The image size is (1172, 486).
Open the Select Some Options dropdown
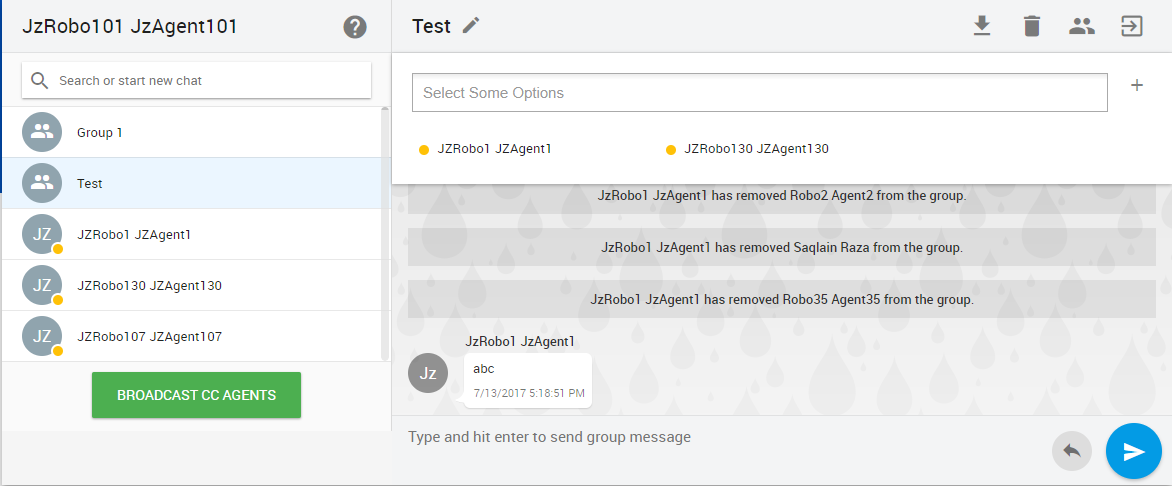point(759,93)
